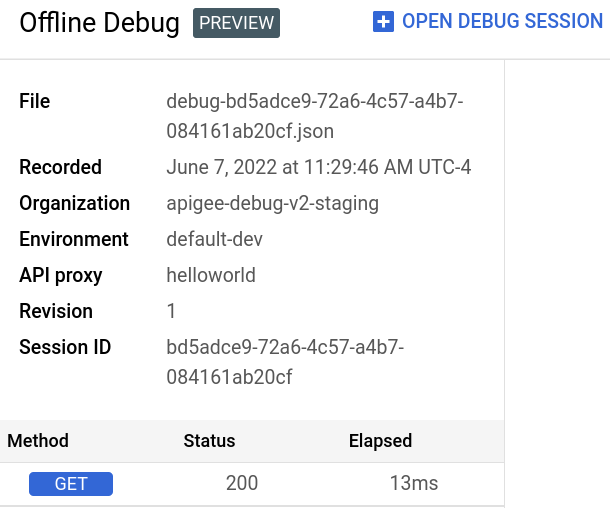Viewport: 610px width, 508px height.
Task: Click the organization apigee-debug-v2-staging value
Action: 272,203
